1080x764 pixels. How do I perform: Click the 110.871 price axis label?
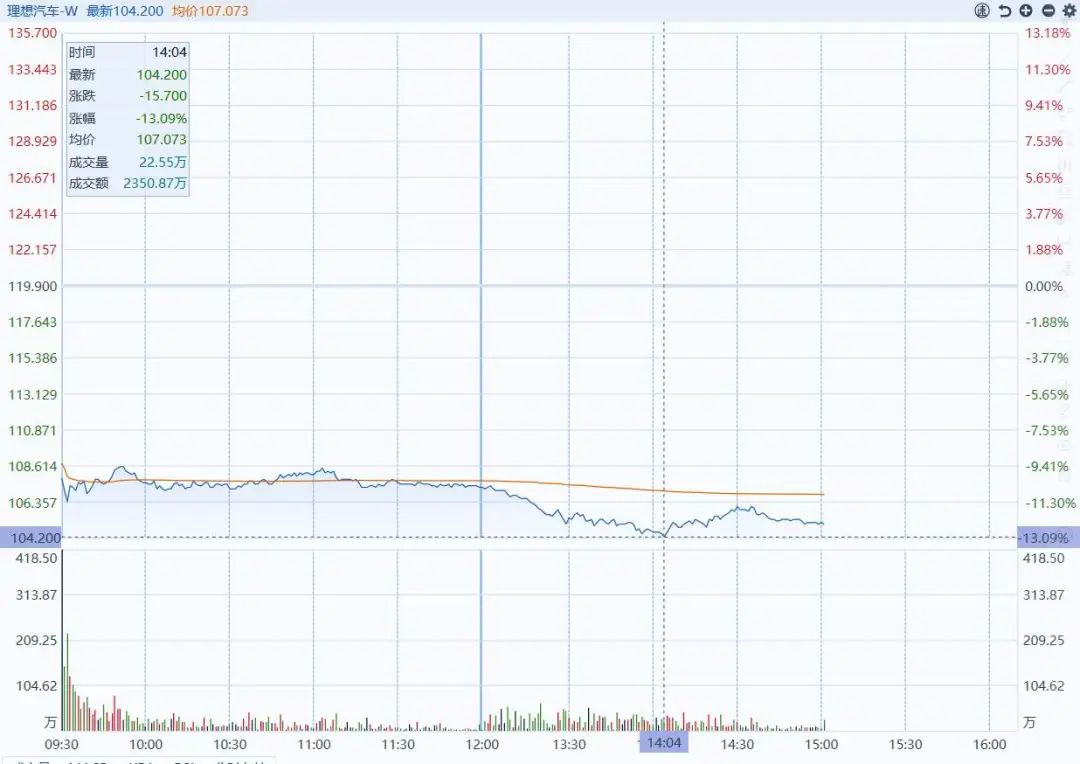click(32, 430)
